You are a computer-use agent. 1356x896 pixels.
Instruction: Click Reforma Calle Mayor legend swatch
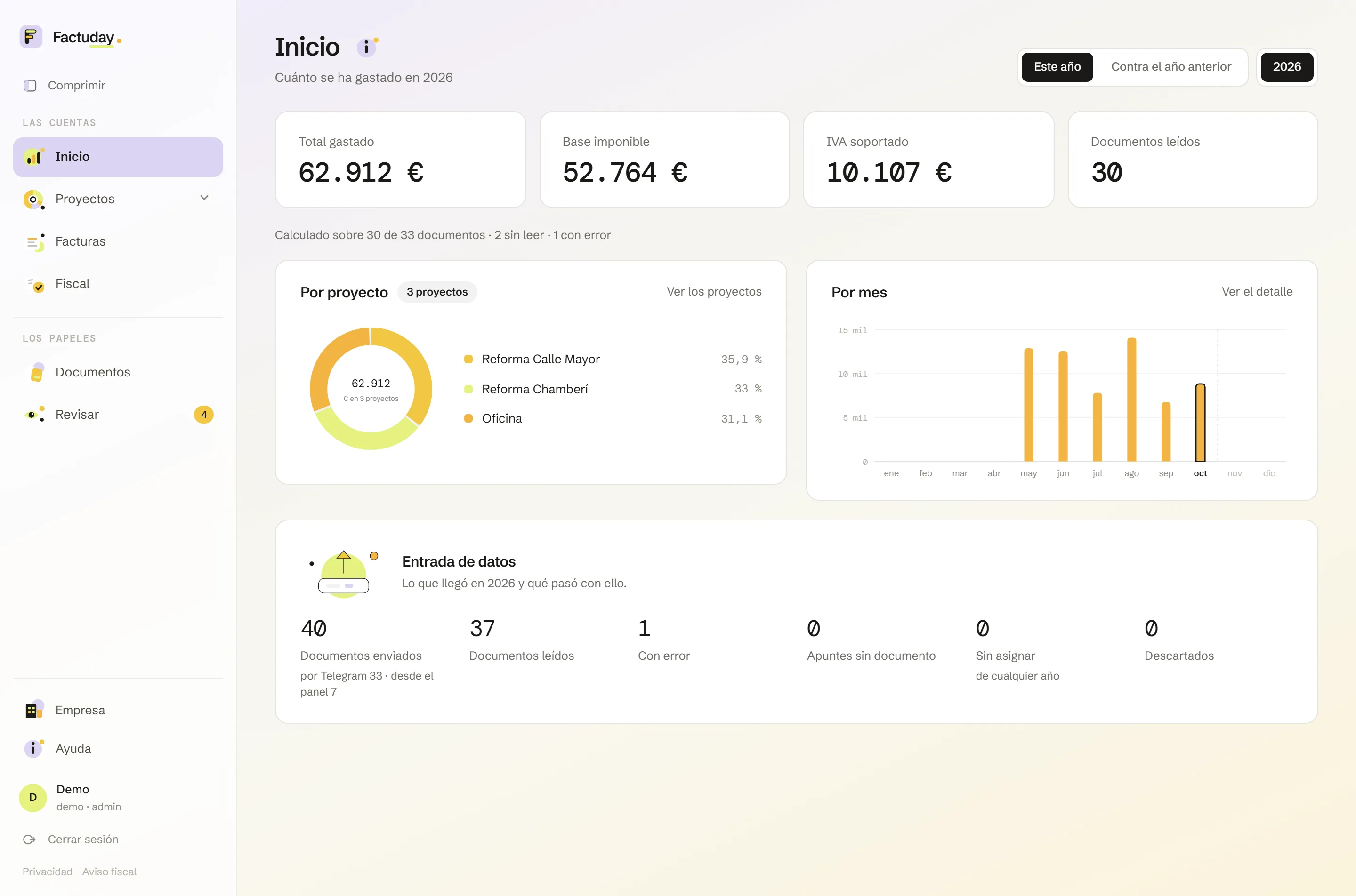[x=468, y=359]
